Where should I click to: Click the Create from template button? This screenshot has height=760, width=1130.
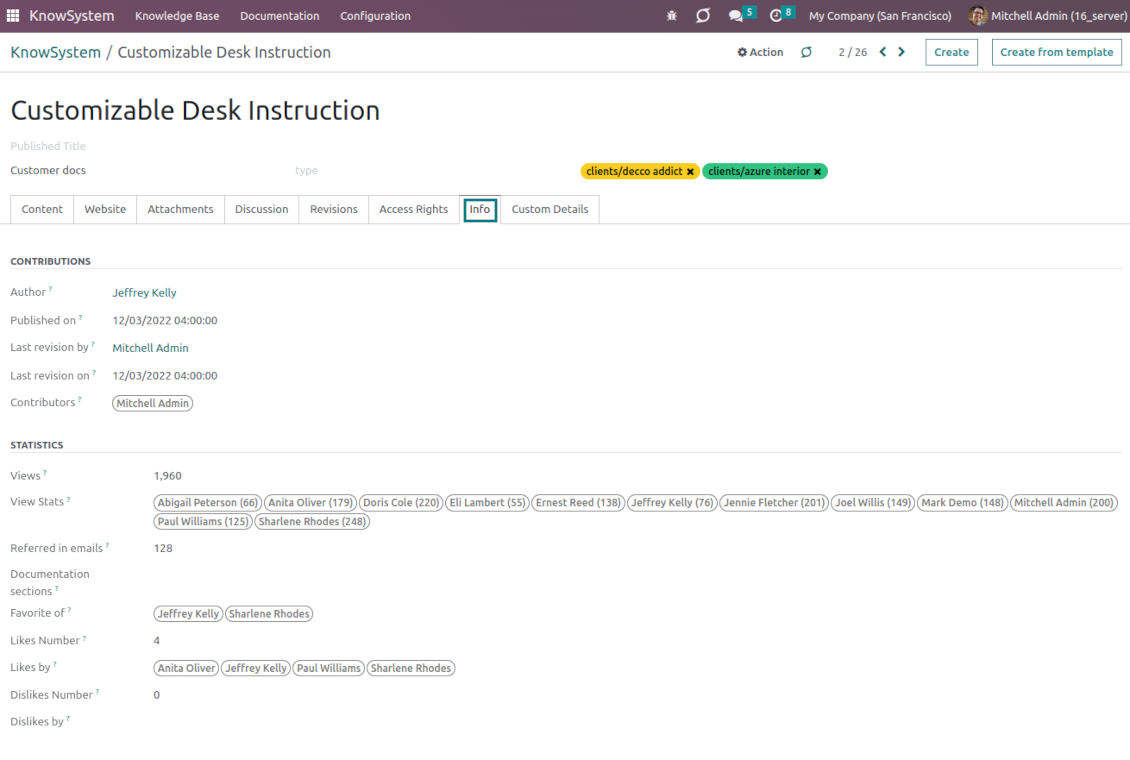click(x=1056, y=52)
